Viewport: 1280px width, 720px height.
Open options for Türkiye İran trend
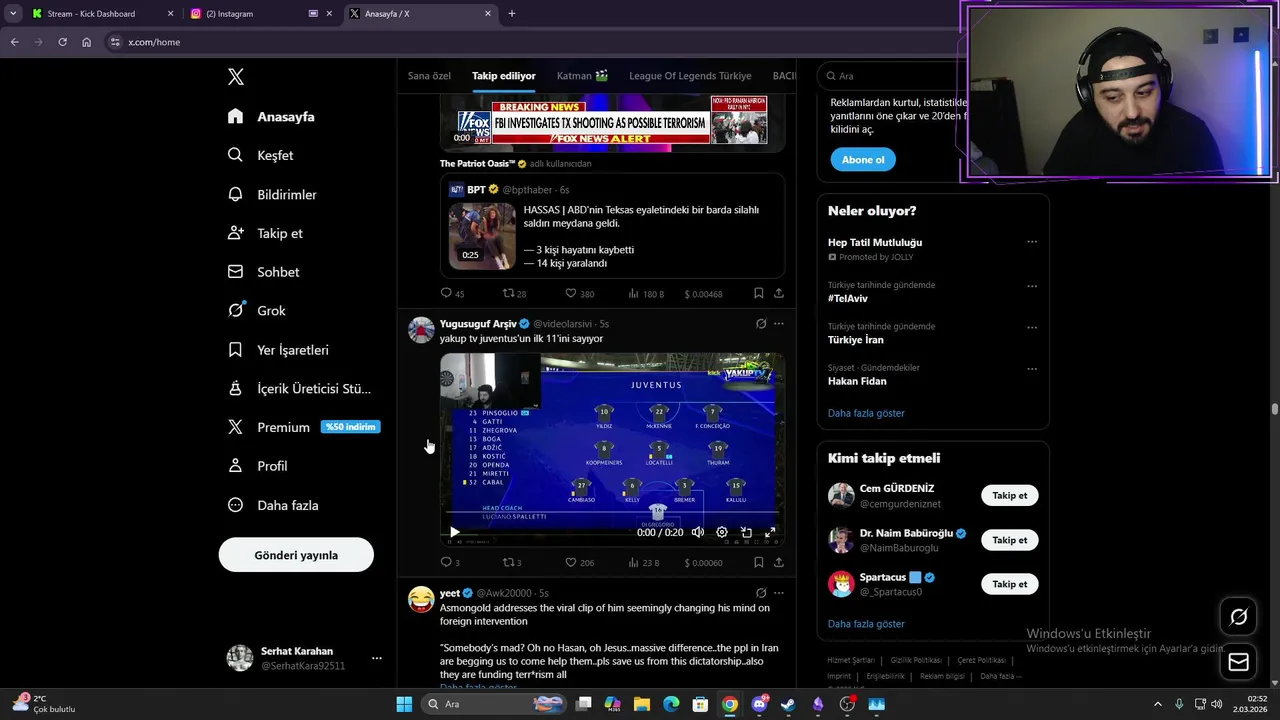(x=1032, y=327)
